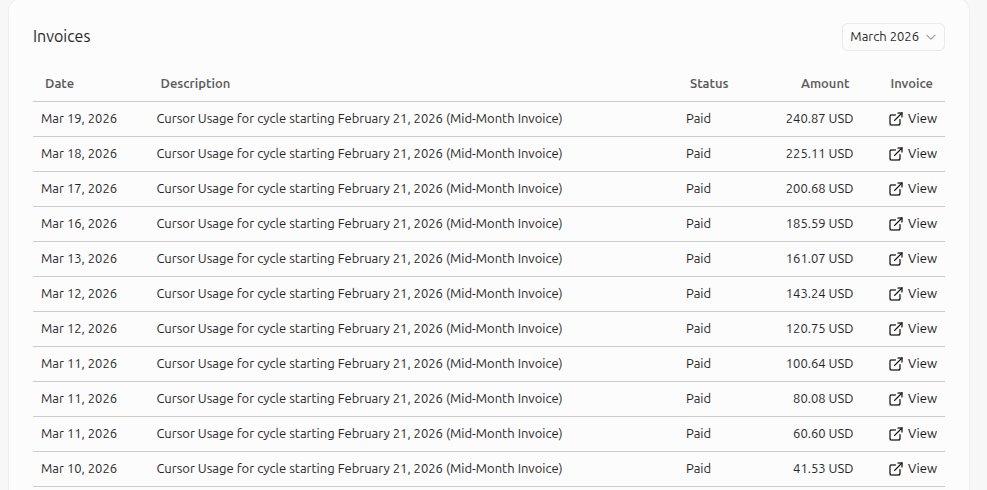The height and width of the screenshot is (490, 987).
Task: Click external-link icon for 240.87 USD invoice
Action: [x=895, y=119]
